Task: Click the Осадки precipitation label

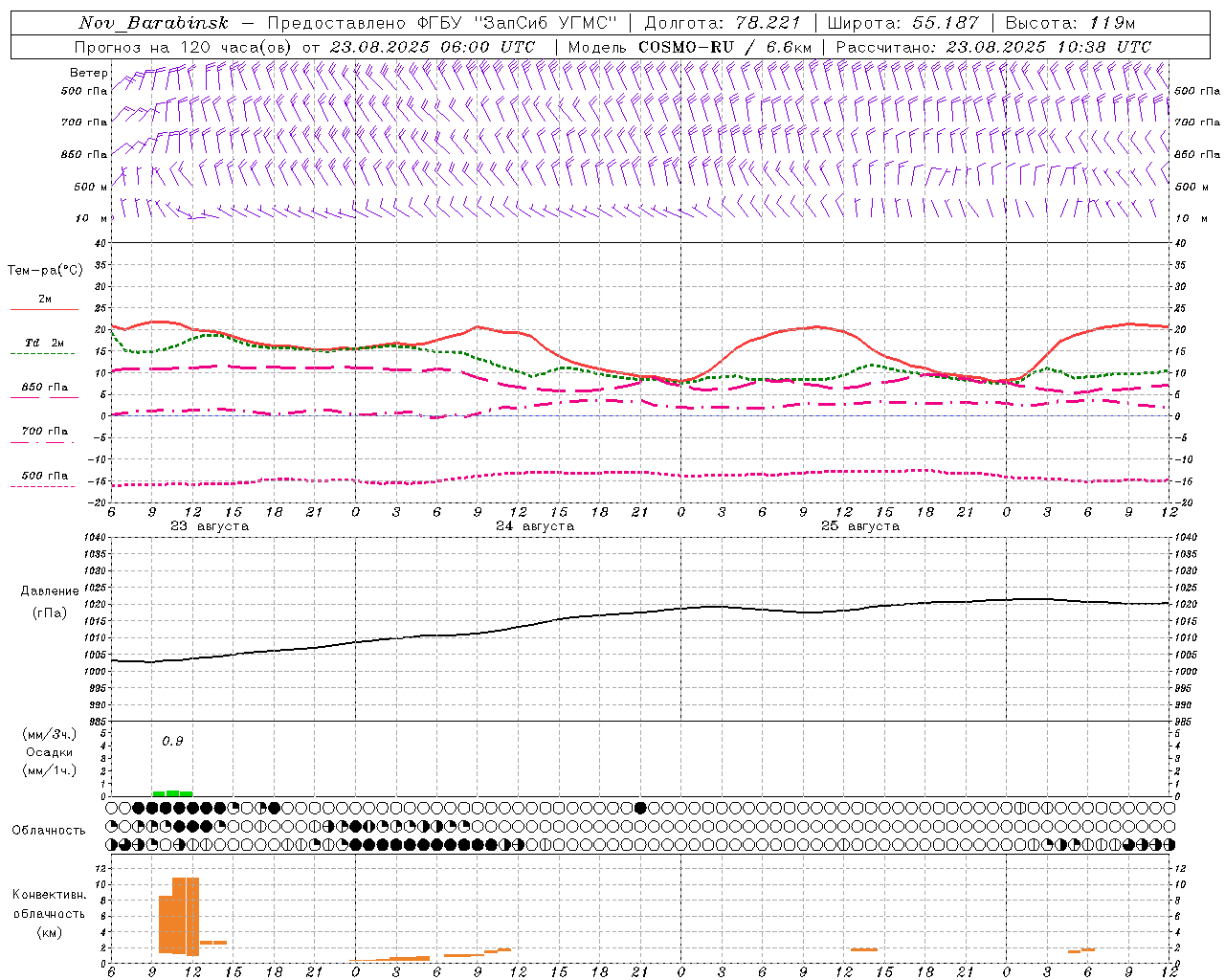Action: [50, 752]
